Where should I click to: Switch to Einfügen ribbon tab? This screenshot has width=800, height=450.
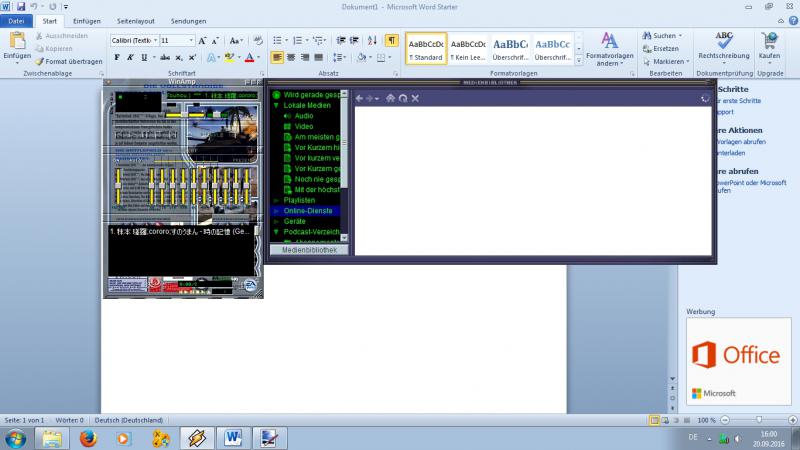[x=87, y=21]
